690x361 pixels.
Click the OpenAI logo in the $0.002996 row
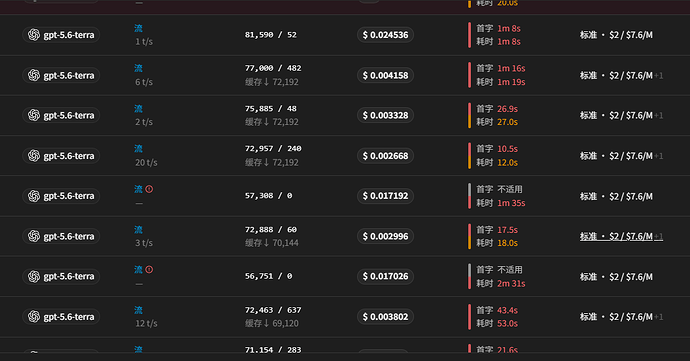click(x=34, y=236)
